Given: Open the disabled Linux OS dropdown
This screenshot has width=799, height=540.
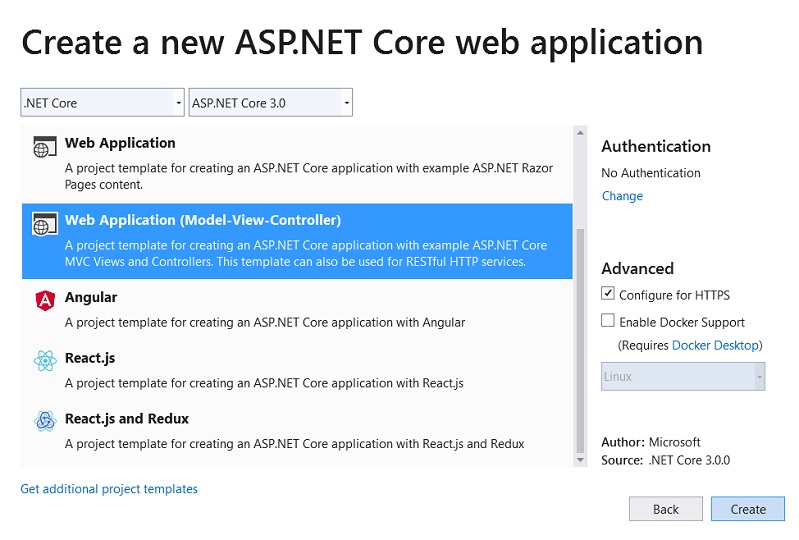Looking at the screenshot, I should [x=683, y=376].
